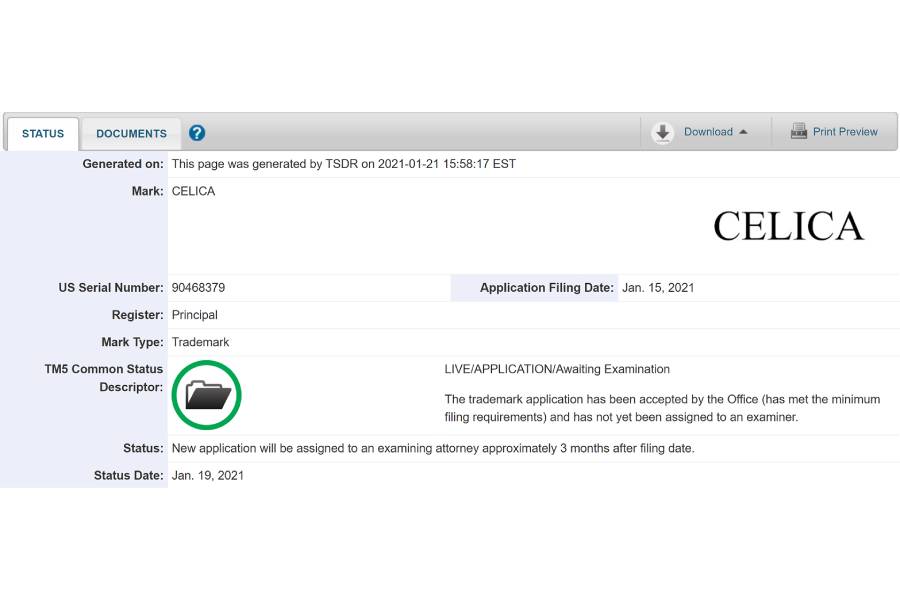The image size is (900, 600).
Task: Click the large CELICA mark image
Action: pyautogui.click(x=788, y=226)
